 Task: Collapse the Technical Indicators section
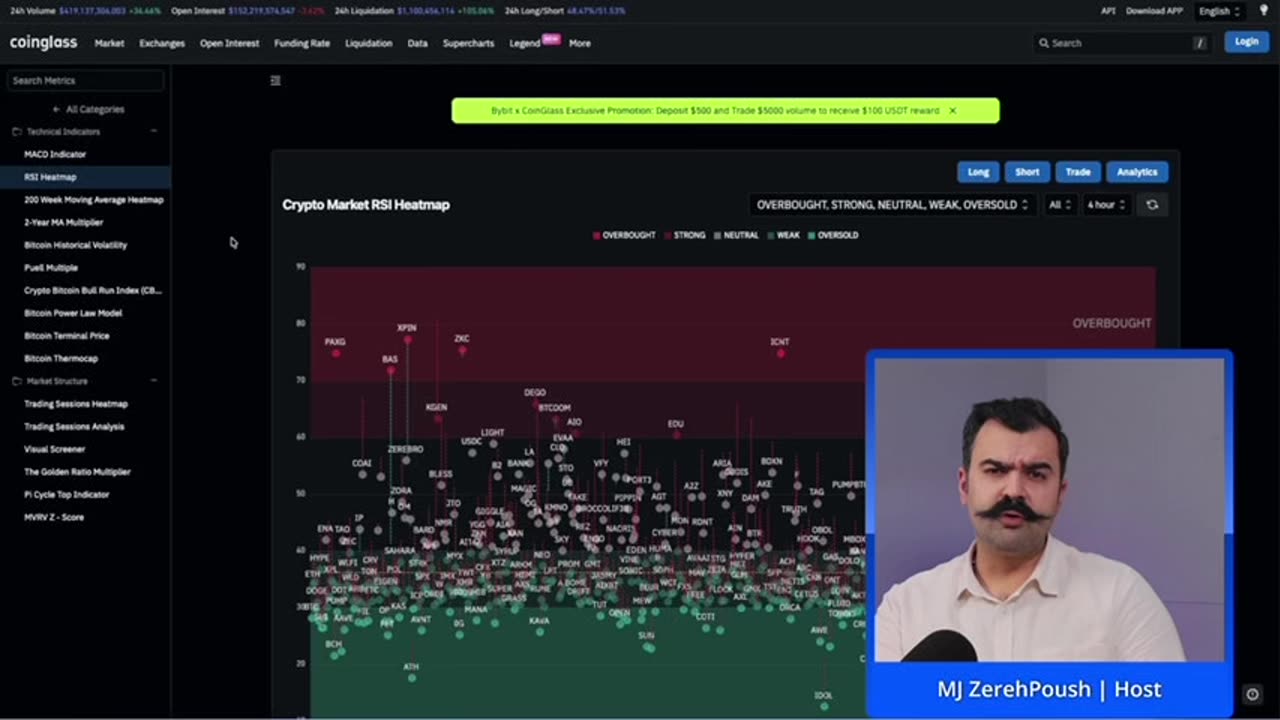click(x=154, y=132)
